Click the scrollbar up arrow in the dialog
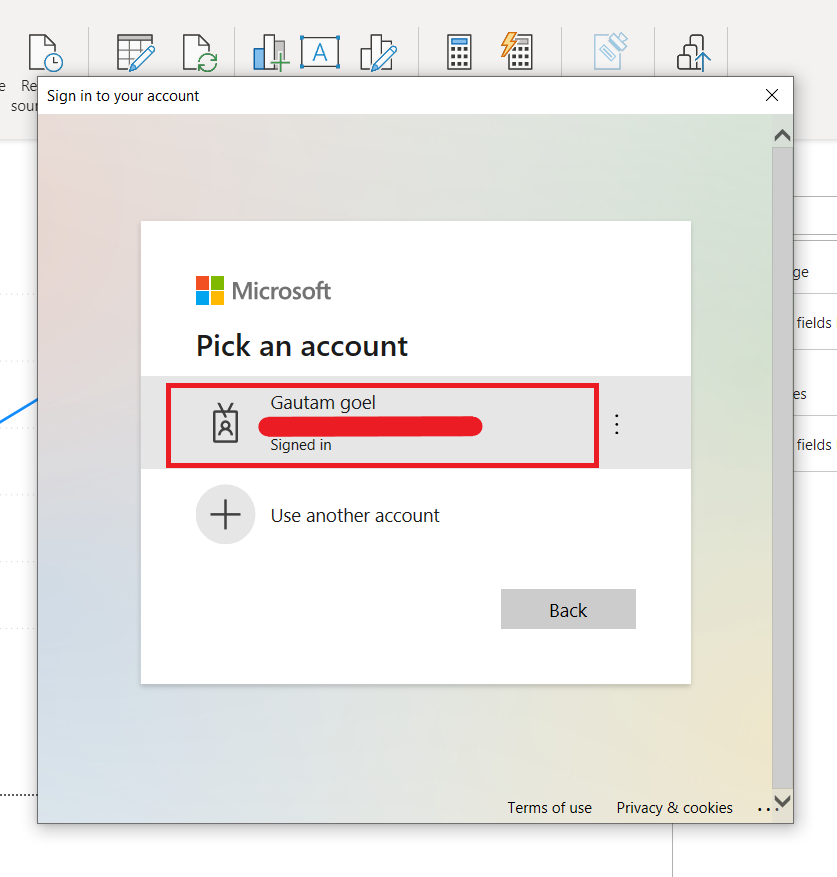Viewport: 837px width, 877px height. 782,135
